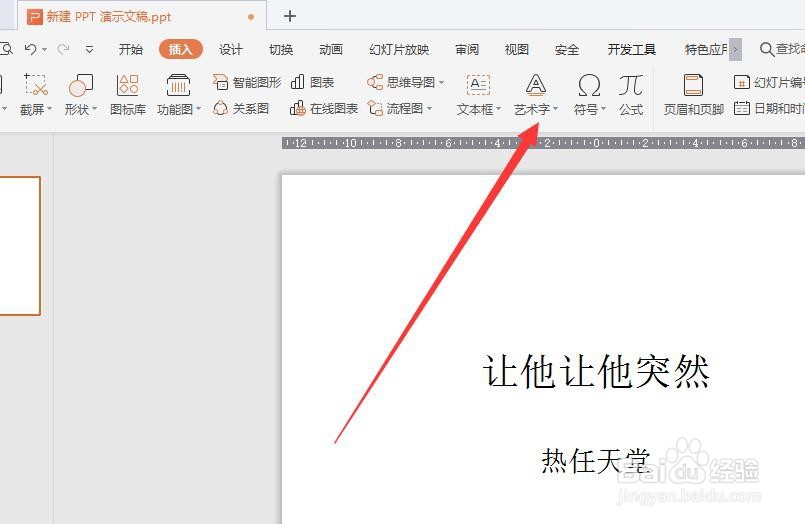Expand the 符号 dropdown arrow
Image resolution: width=805 pixels, height=524 pixels.
[x=603, y=109]
